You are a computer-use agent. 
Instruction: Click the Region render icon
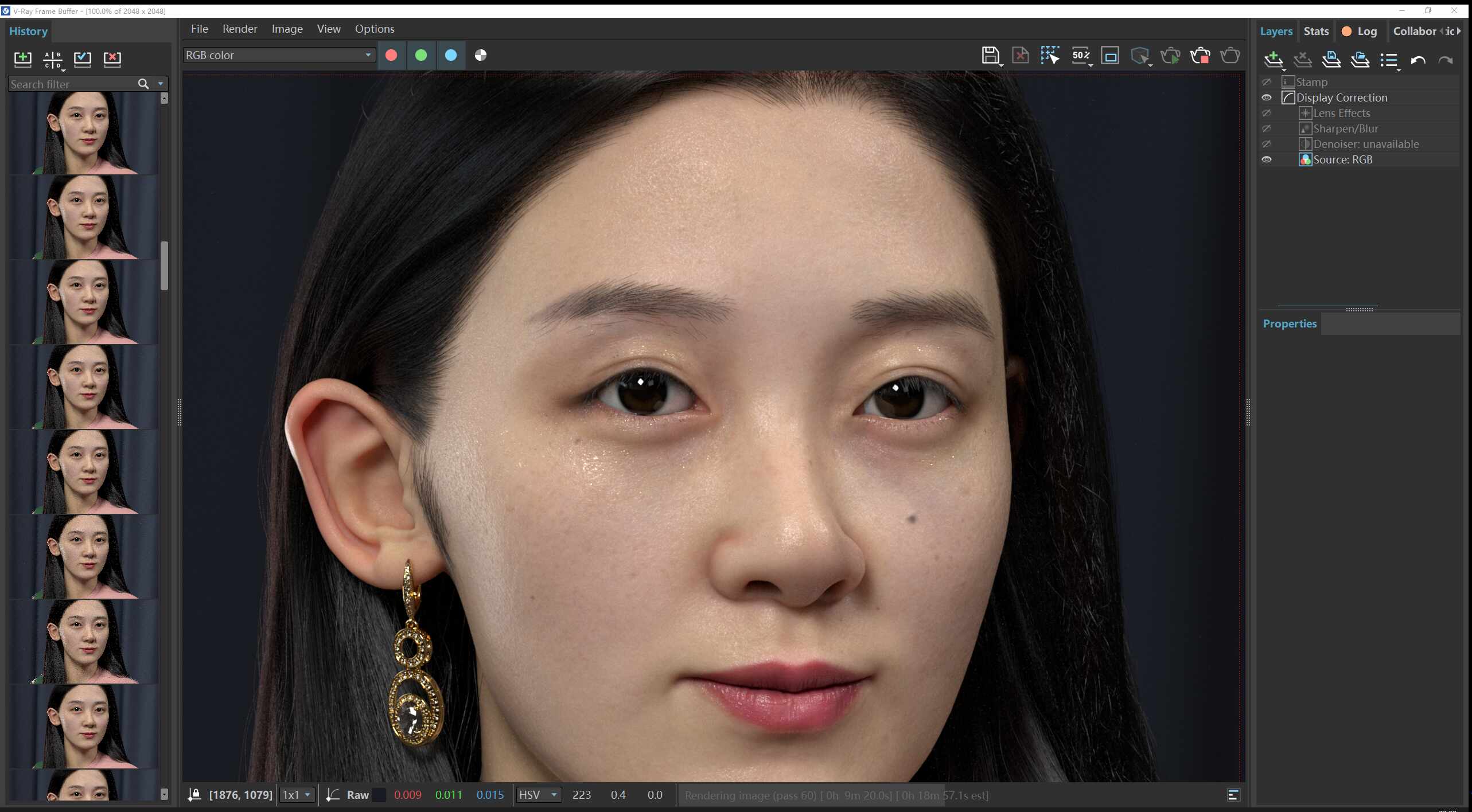click(1110, 56)
